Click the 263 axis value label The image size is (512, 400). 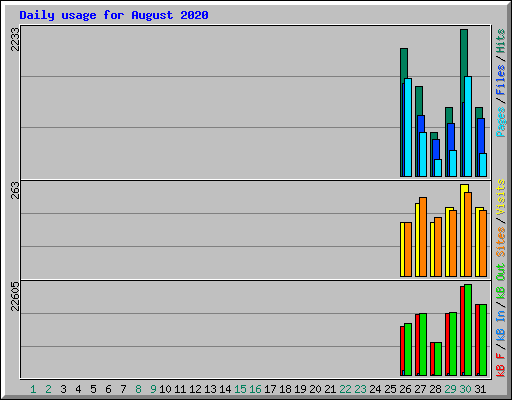tap(15, 190)
